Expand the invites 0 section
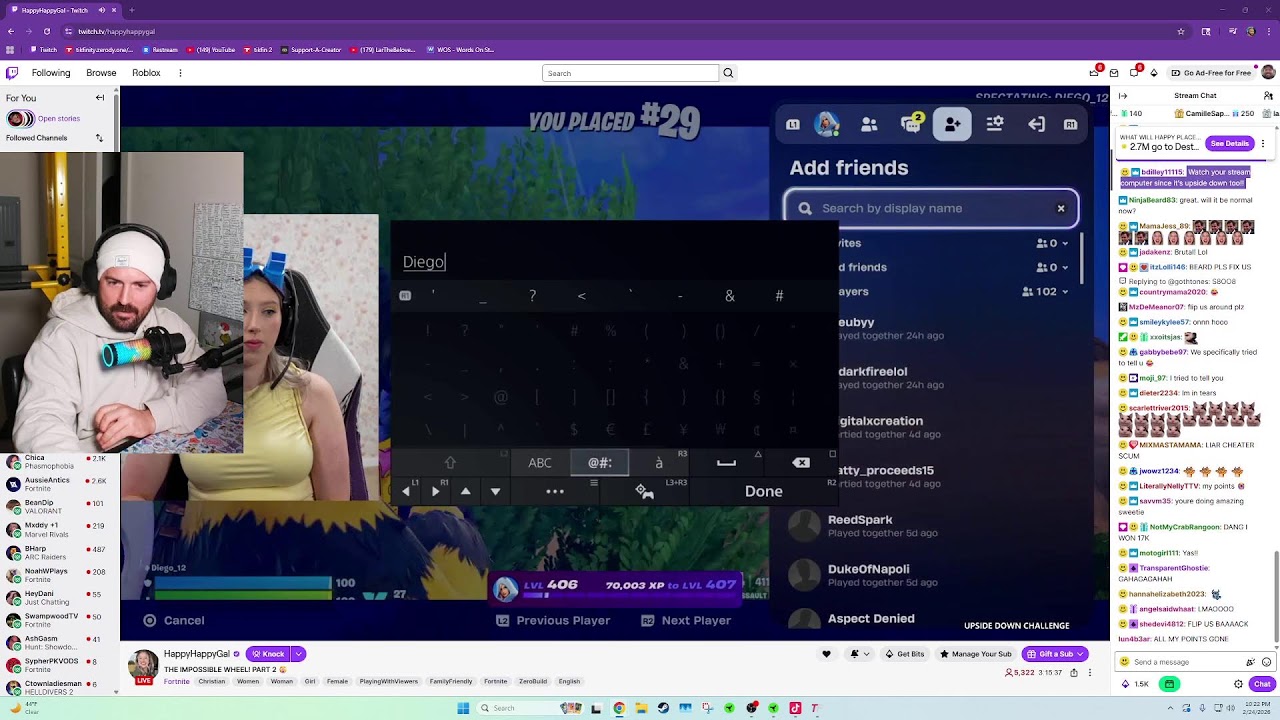The height and width of the screenshot is (720, 1280). [1052, 243]
